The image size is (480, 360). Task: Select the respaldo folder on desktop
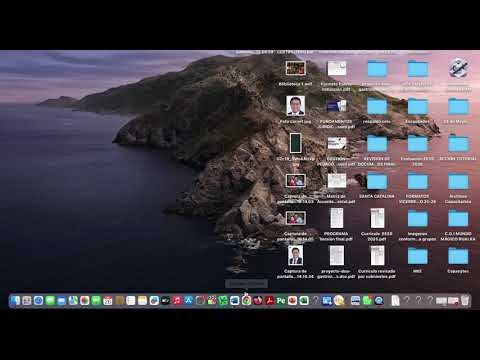377,107
